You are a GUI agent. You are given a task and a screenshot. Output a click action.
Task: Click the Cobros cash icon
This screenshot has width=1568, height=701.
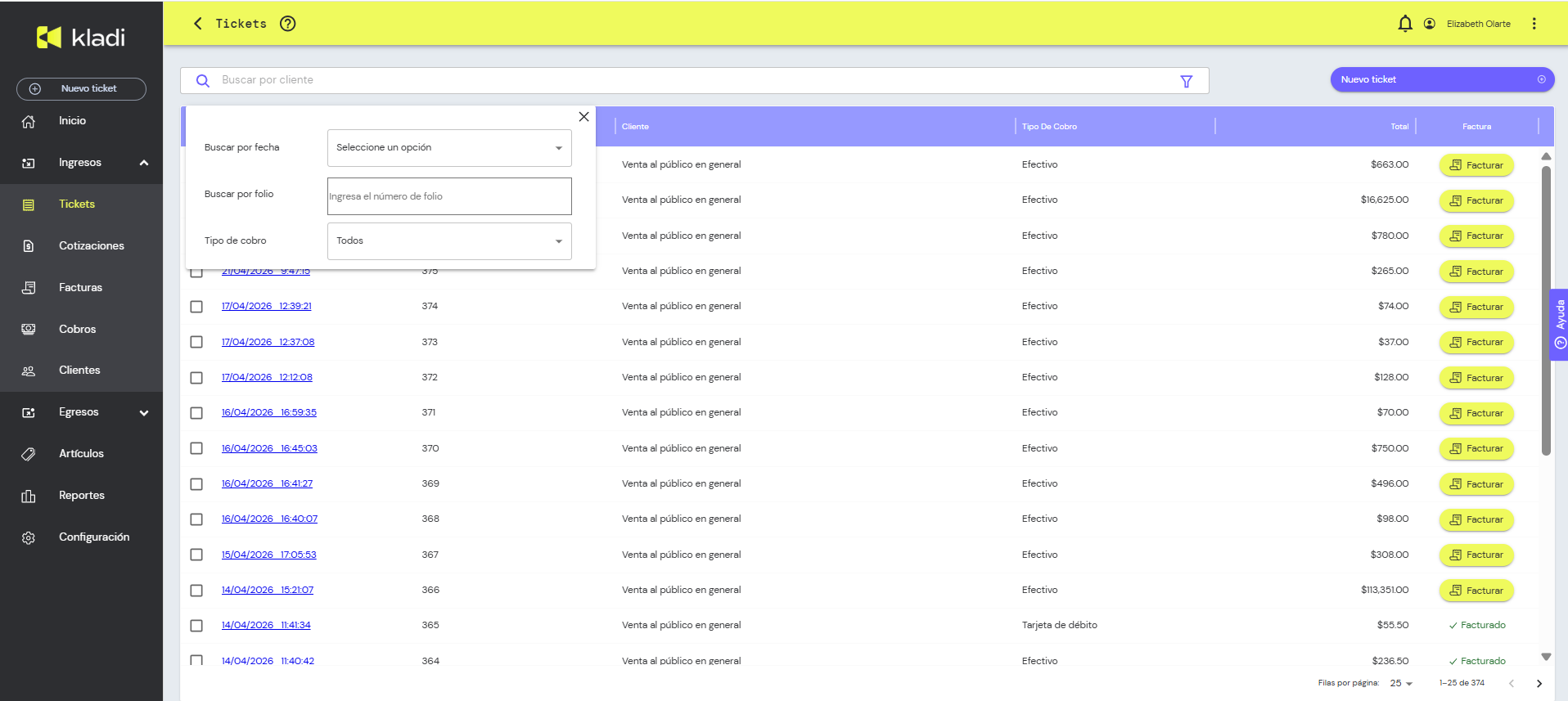coord(29,329)
